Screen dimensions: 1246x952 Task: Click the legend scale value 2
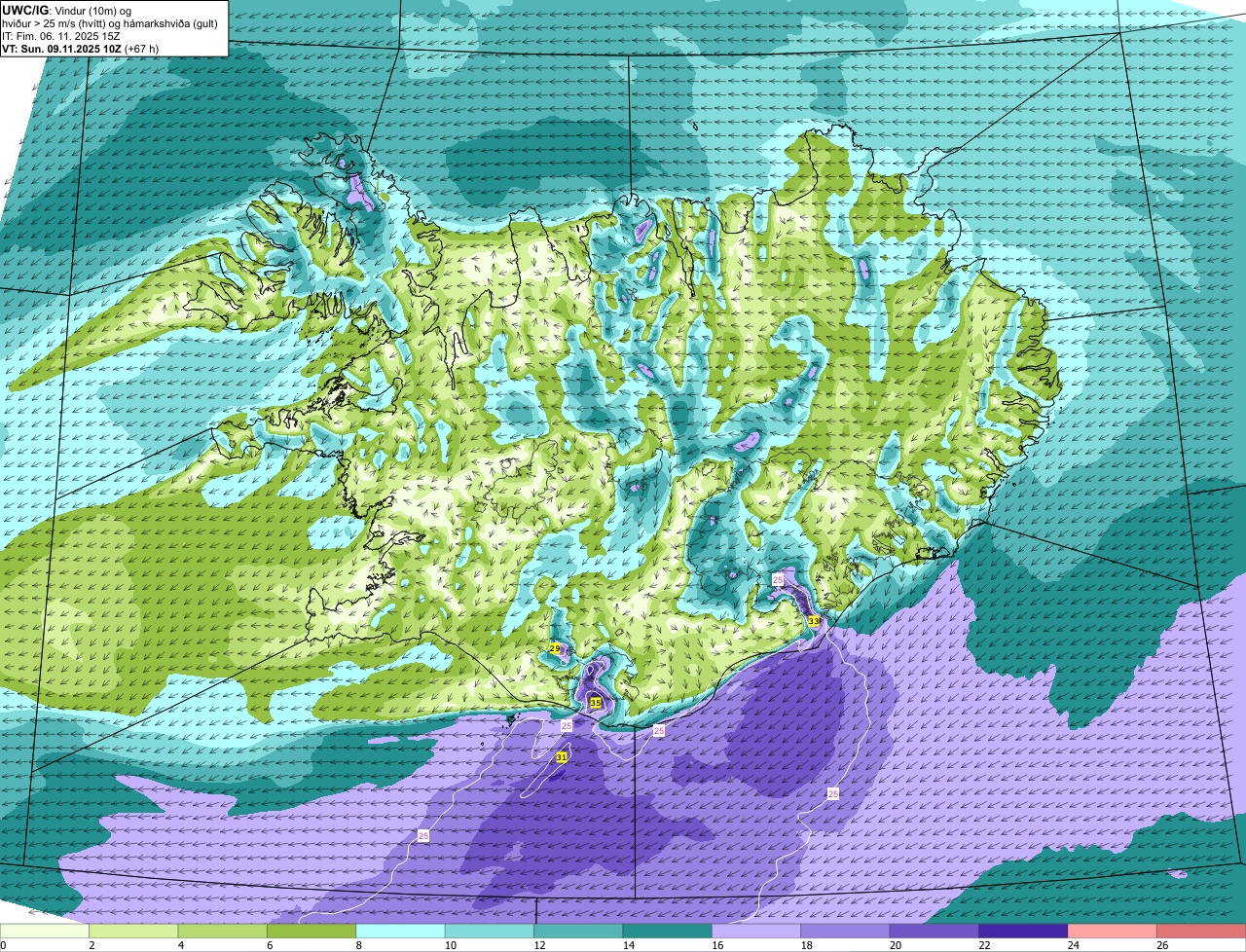tap(92, 945)
